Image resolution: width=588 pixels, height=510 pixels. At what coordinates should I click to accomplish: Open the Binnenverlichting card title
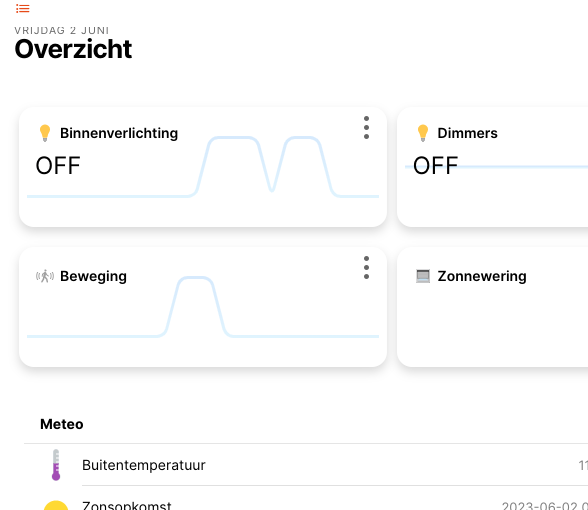point(119,133)
